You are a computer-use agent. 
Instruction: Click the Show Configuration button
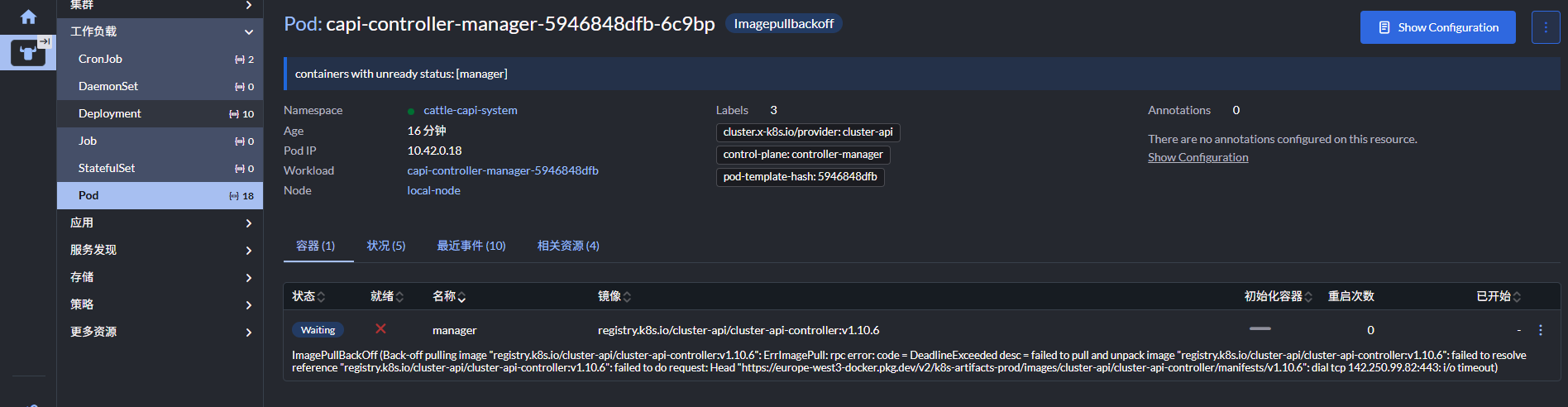(1437, 27)
